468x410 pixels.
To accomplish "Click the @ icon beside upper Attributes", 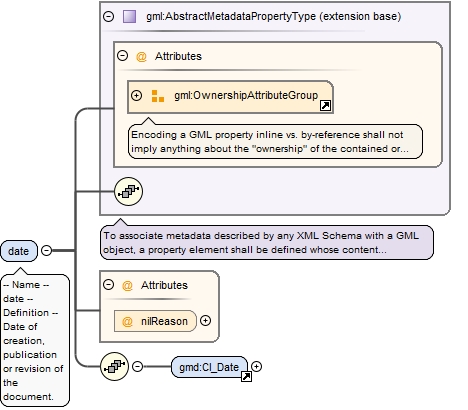I will 141,56.
